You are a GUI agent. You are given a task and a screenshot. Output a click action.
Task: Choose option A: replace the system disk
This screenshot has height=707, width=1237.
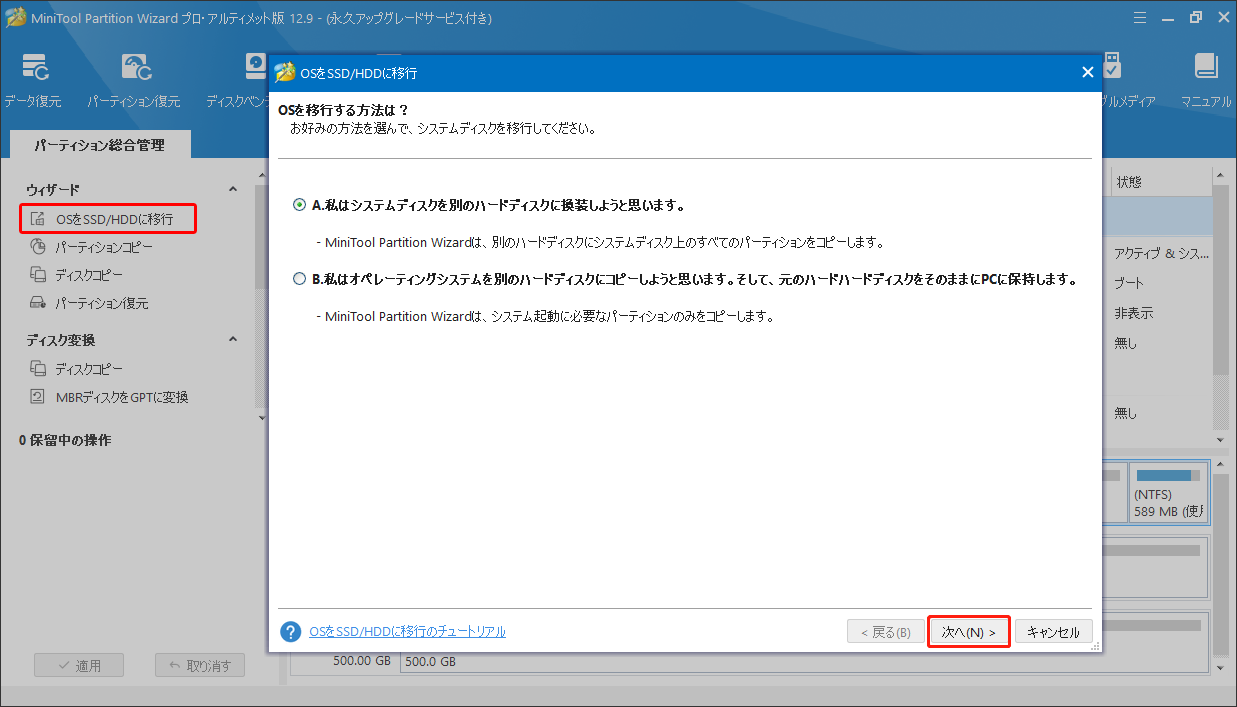pyautogui.click(x=300, y=205)
